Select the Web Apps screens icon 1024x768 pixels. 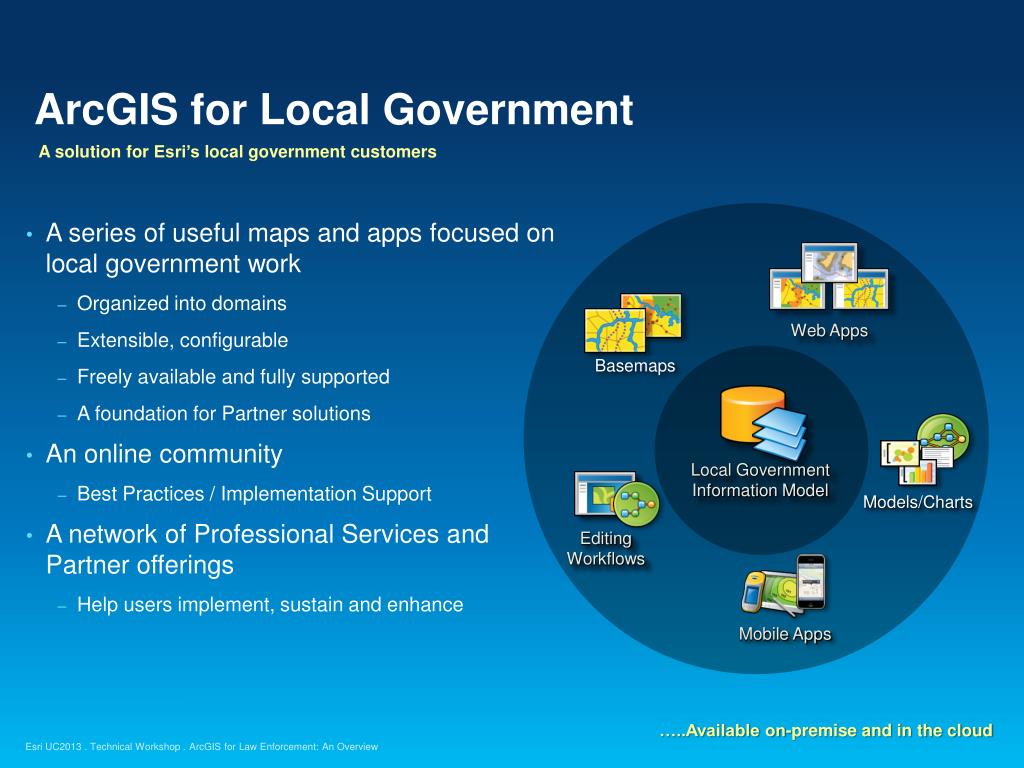click(829, 277)
